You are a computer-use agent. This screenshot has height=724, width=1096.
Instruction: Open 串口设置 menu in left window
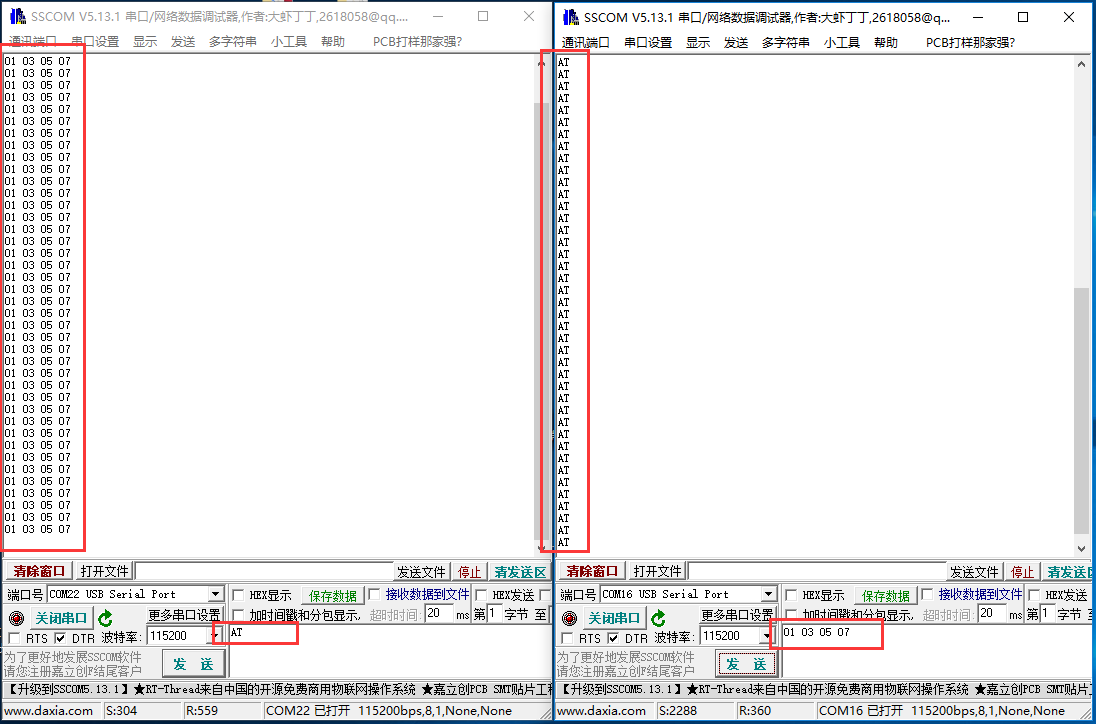pos(95,42)
